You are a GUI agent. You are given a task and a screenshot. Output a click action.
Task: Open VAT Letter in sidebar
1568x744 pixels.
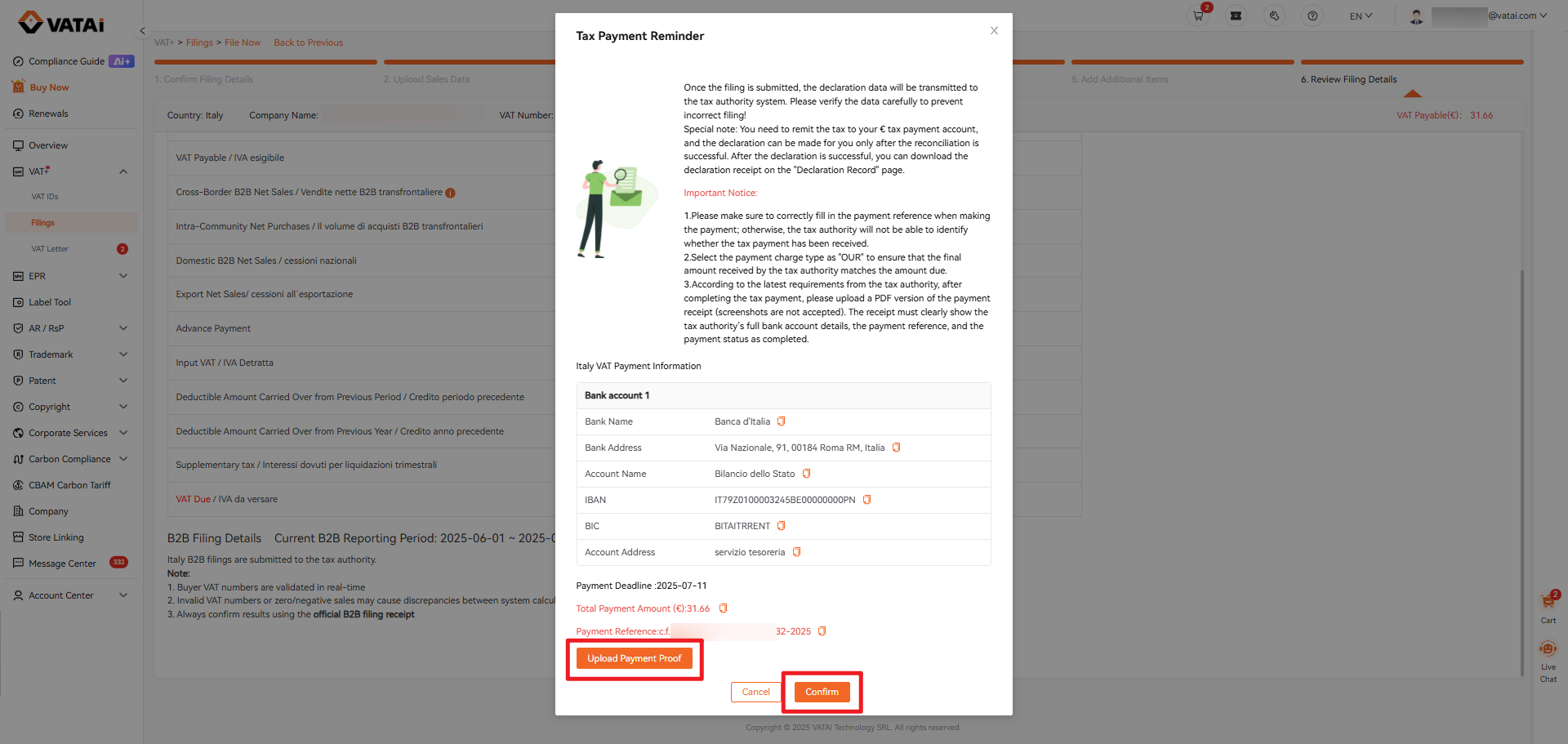(x=50, y=249)
